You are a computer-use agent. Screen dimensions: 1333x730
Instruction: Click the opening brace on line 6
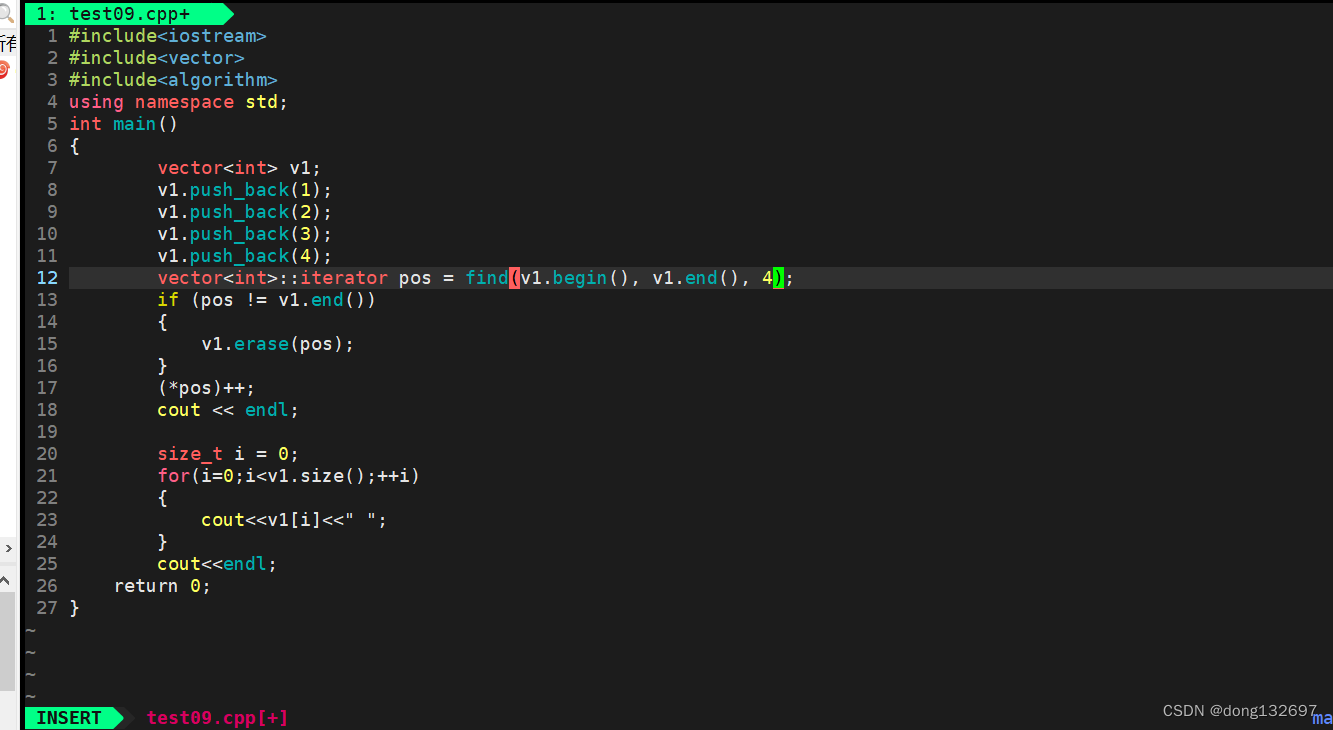[74, 146]
